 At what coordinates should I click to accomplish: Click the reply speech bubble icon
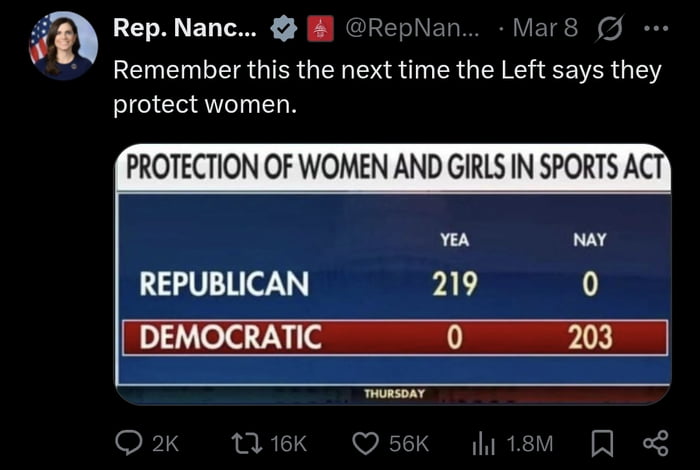tap(129, 442)
